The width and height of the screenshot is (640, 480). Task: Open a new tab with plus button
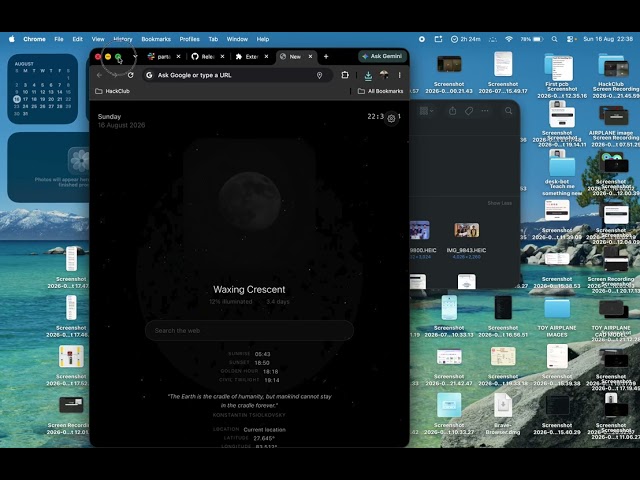326,57
